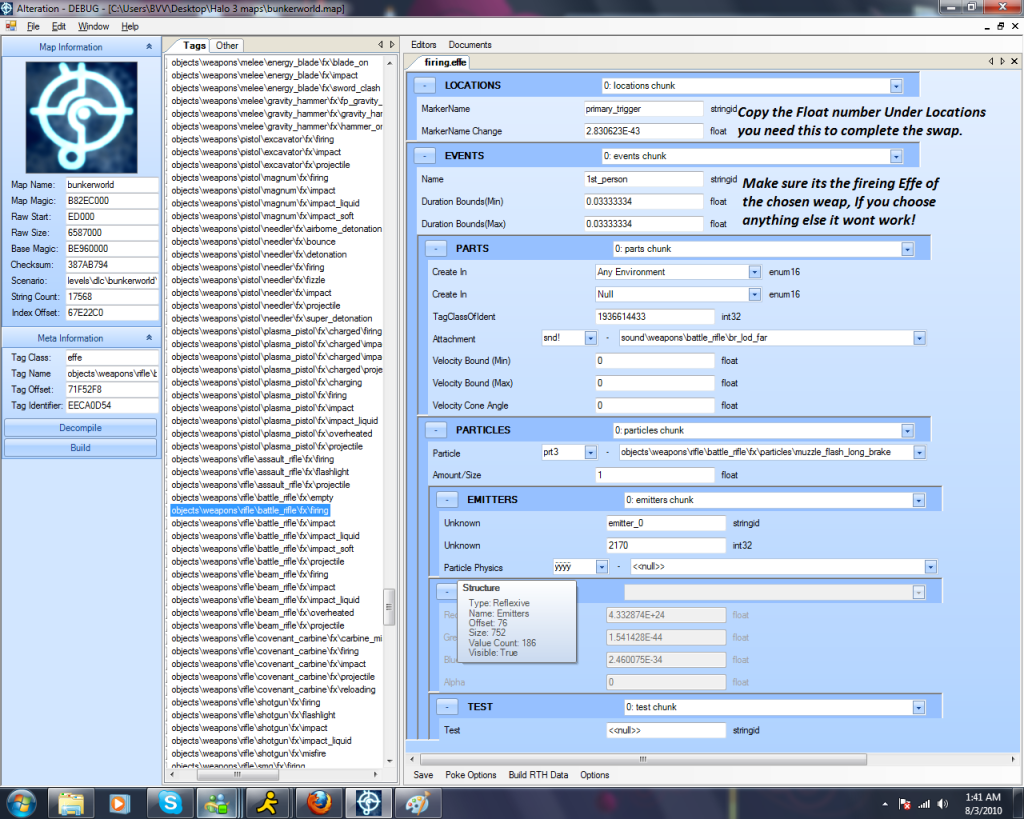Image resolution: width=1024 pixels, height=819 pixels.
Task: Click Save in the bottom toolbar
Action: pos(423,775)
